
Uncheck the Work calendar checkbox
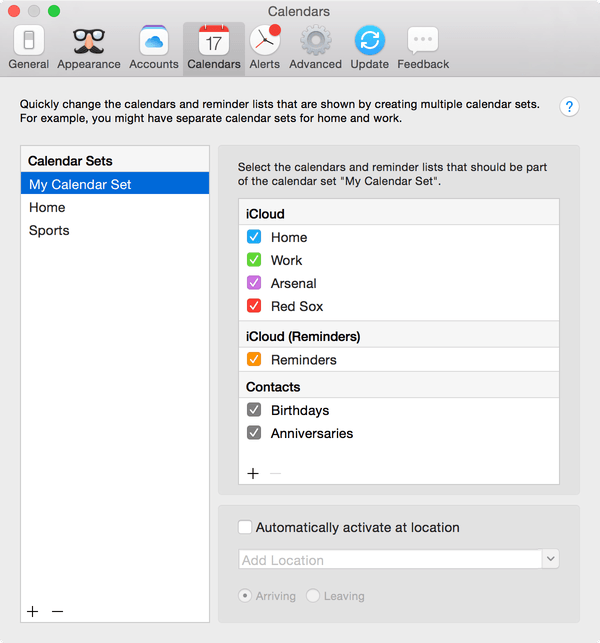254,260
